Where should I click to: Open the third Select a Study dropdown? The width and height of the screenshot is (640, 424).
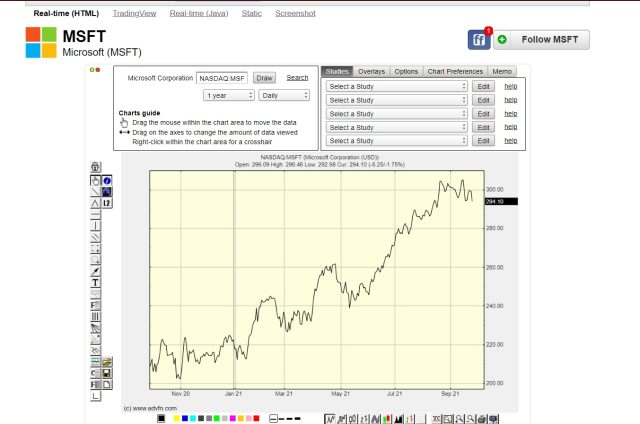tap(397, 113)
